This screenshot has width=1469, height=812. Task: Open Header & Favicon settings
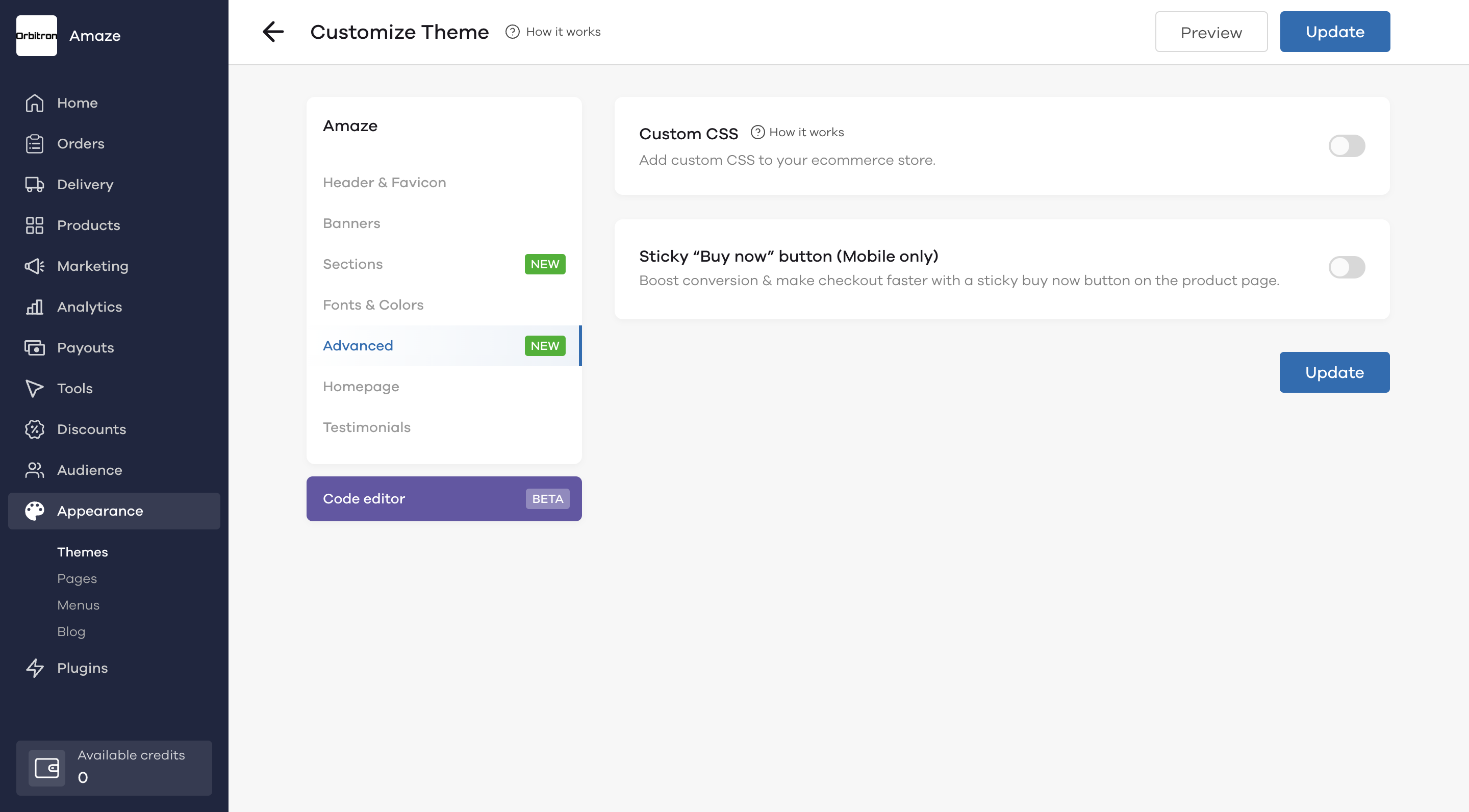click(x=444, y=183)
